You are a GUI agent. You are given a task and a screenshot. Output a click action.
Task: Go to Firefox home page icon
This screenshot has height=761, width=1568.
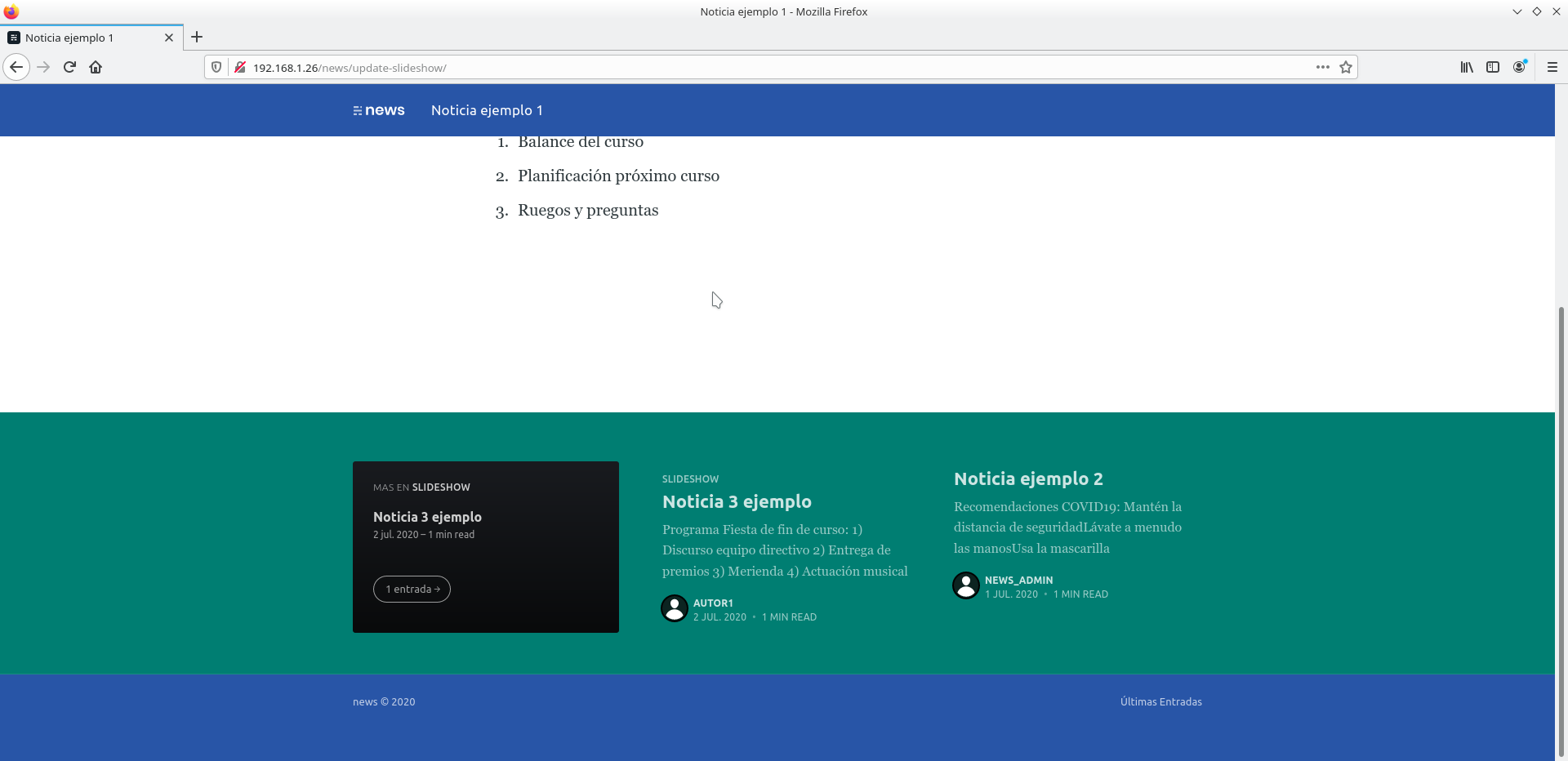[96, 67]
